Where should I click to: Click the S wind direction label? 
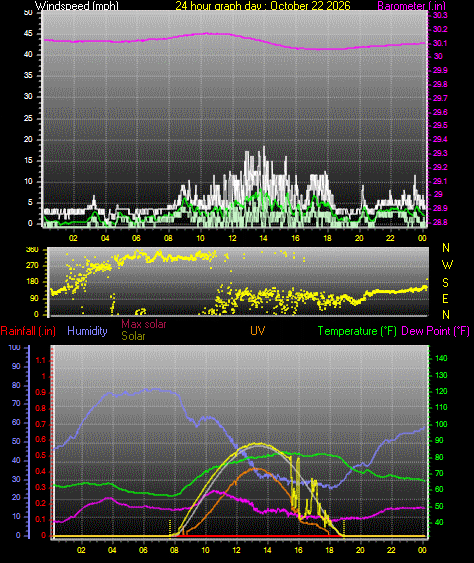(446, 283)
